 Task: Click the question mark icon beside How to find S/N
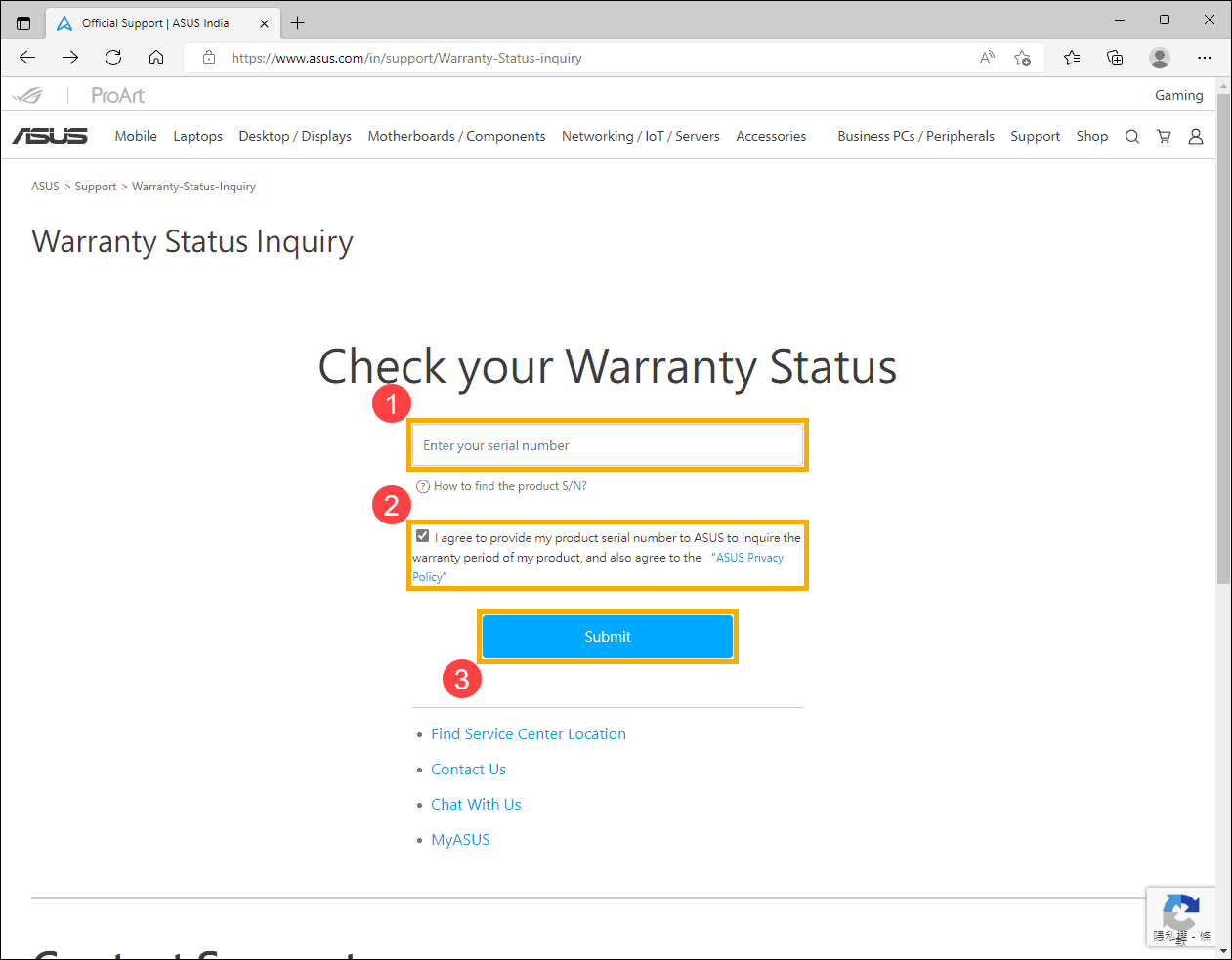(422, 485)
